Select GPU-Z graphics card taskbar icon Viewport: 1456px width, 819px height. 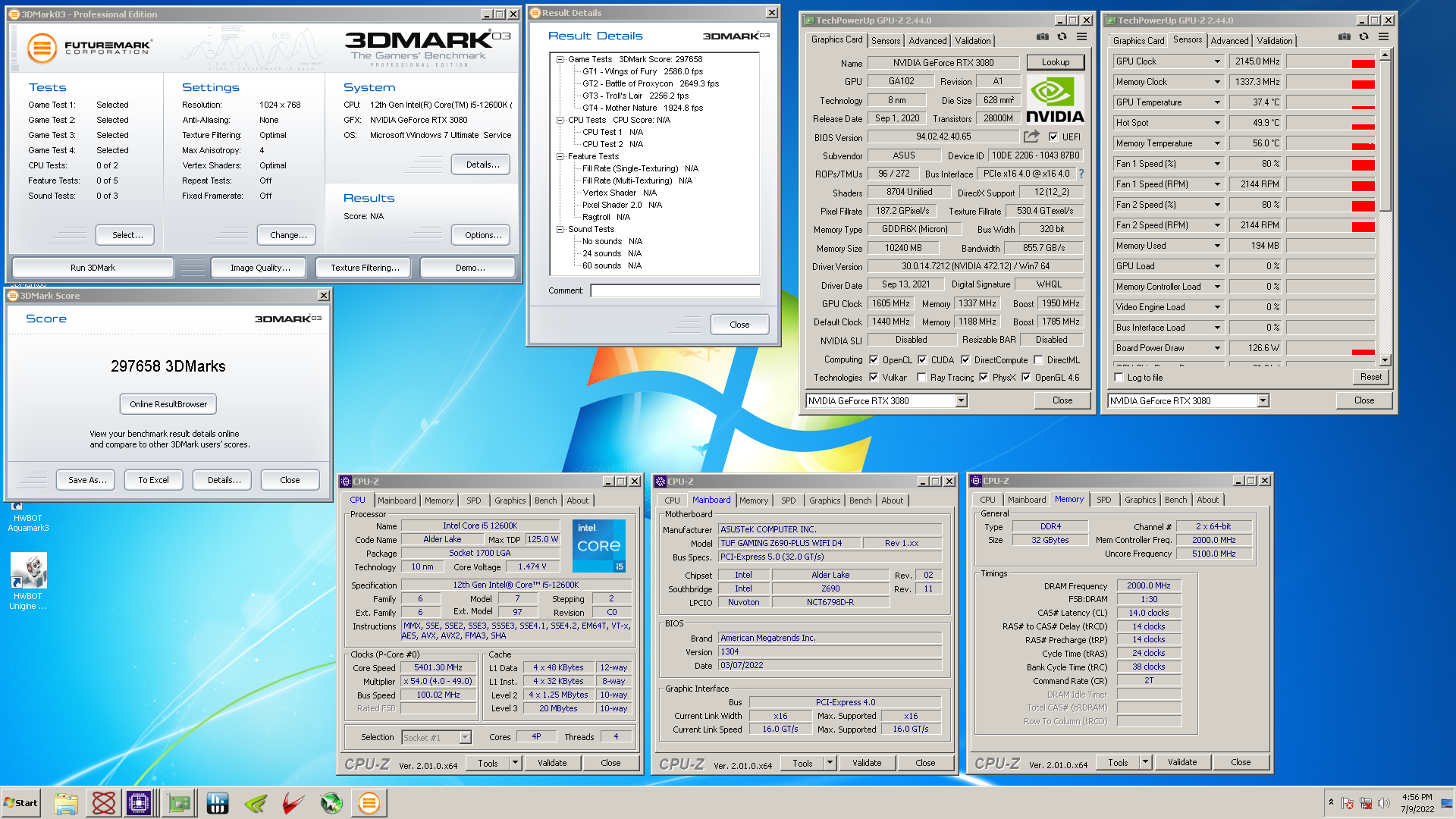pos(180,803)
